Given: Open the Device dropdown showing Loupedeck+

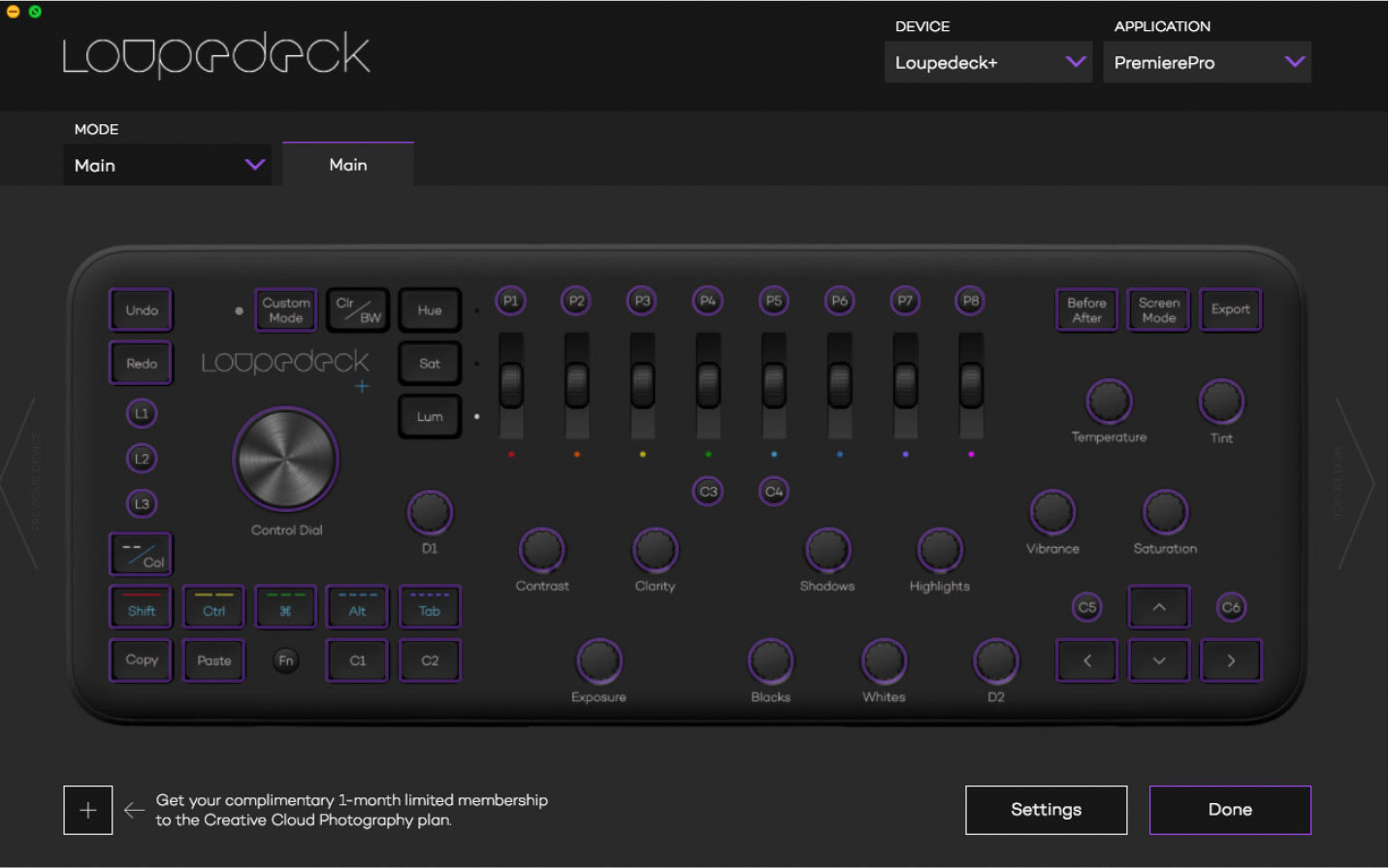Looking at the screenshot, I should tap(988, 62).
